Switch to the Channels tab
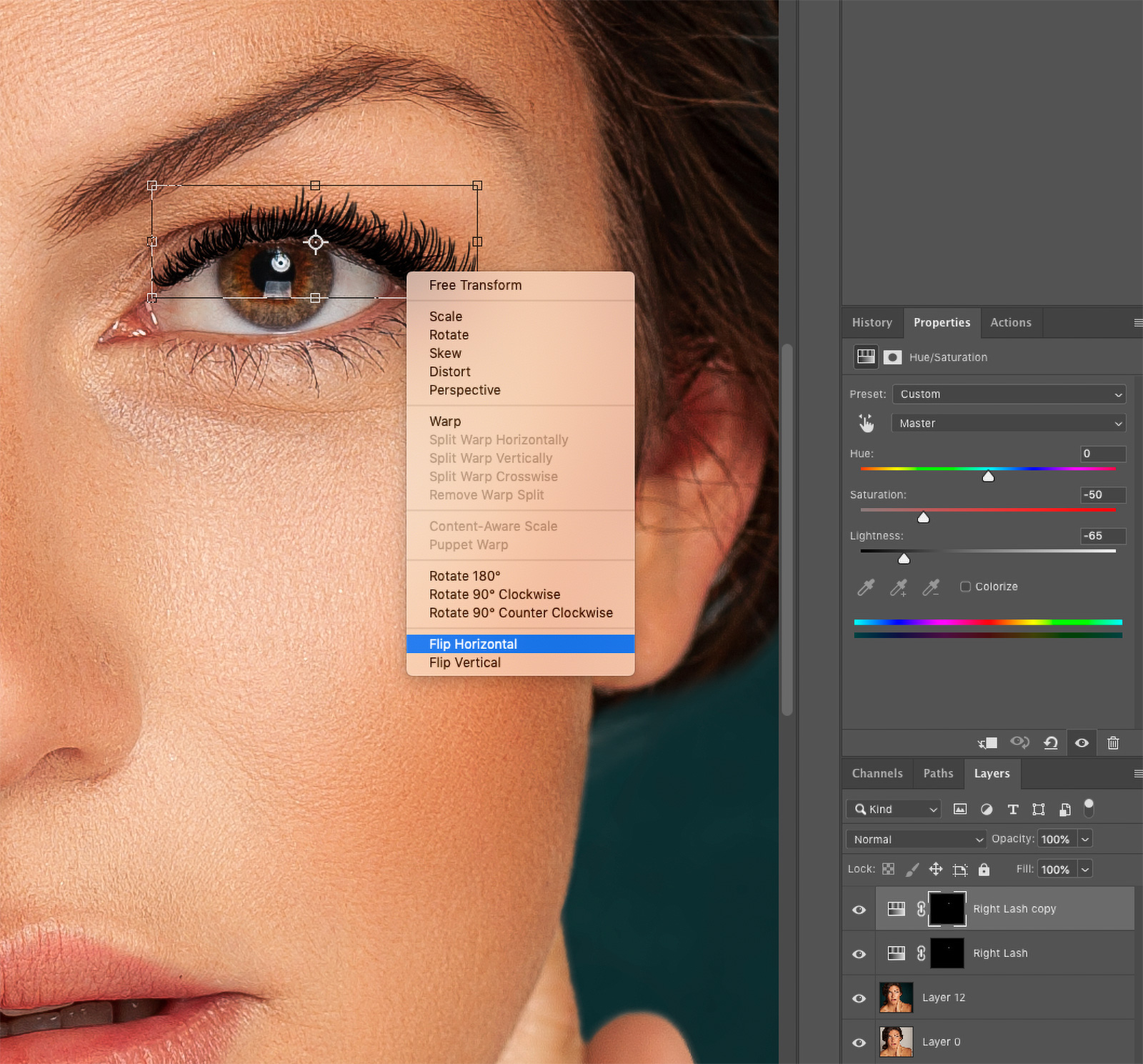Image resolution: width=1143 pixels, height=1064 pixels. click(877, 774)
